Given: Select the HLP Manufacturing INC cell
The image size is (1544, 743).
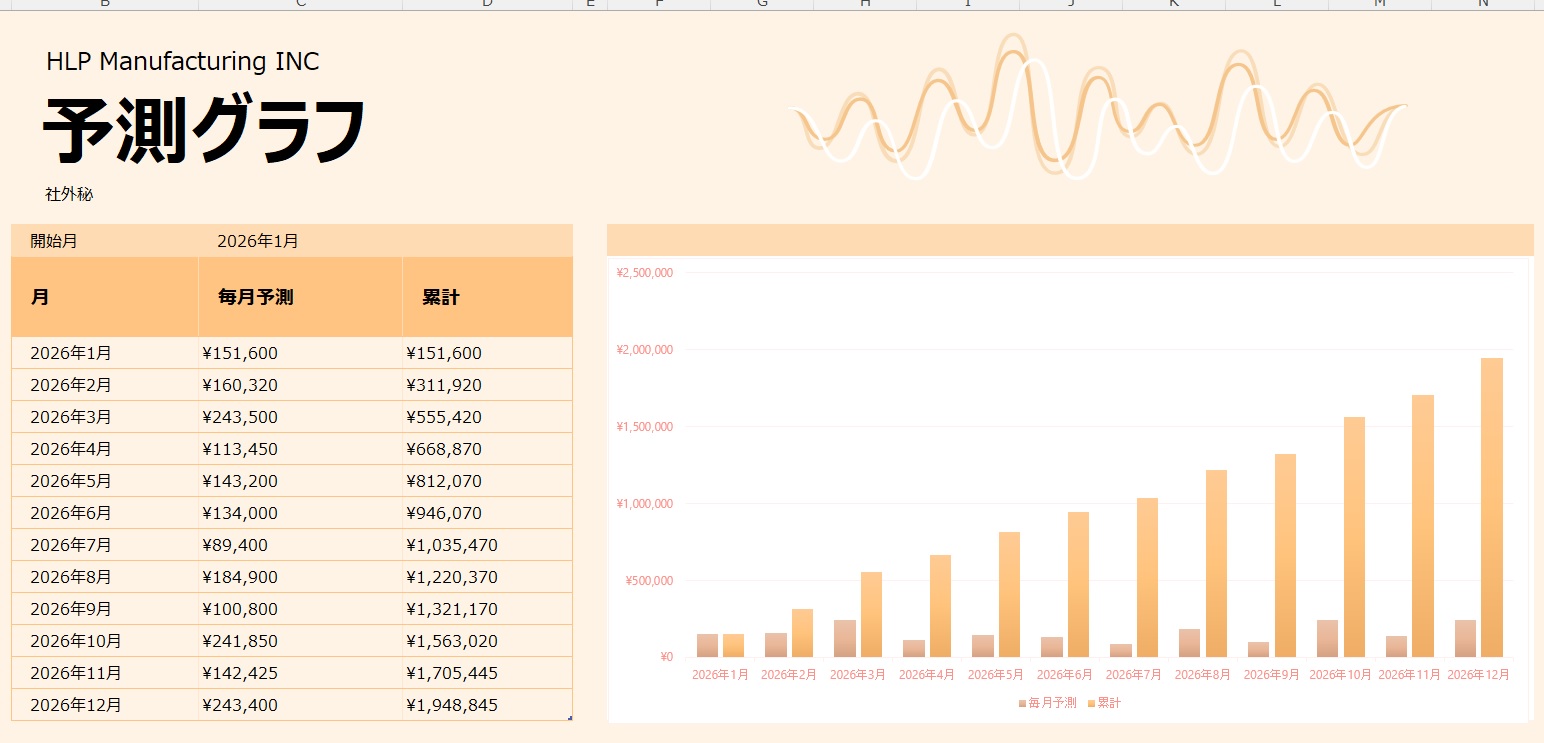Looking at the screenshot, I should point(182,62).
